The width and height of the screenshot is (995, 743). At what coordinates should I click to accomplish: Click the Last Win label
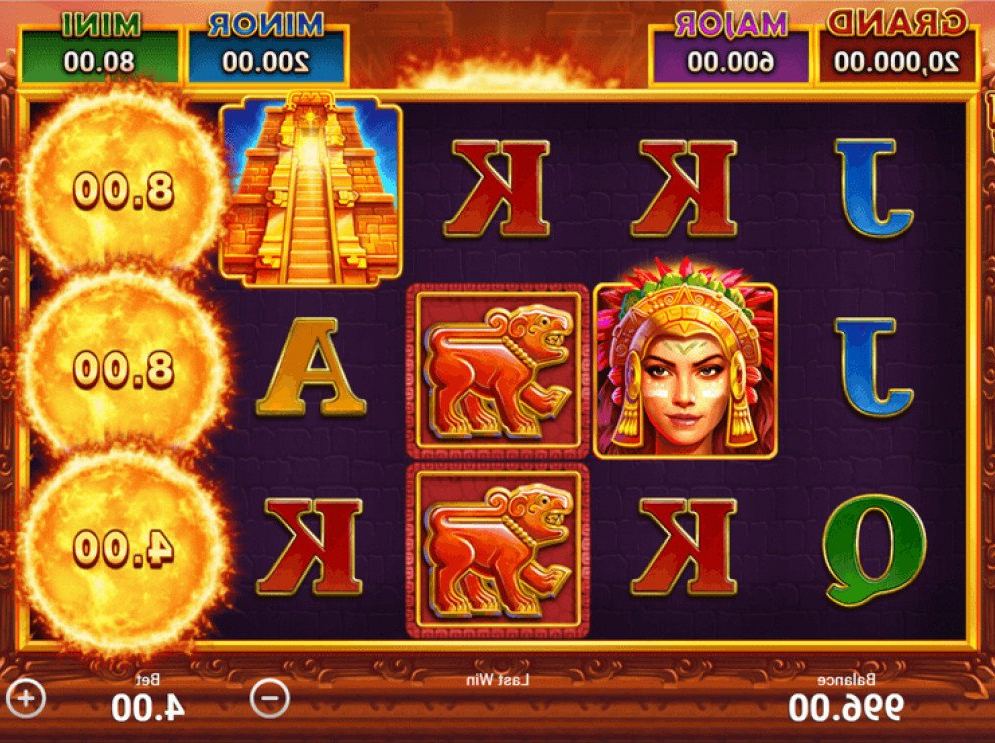click(498, 680)
